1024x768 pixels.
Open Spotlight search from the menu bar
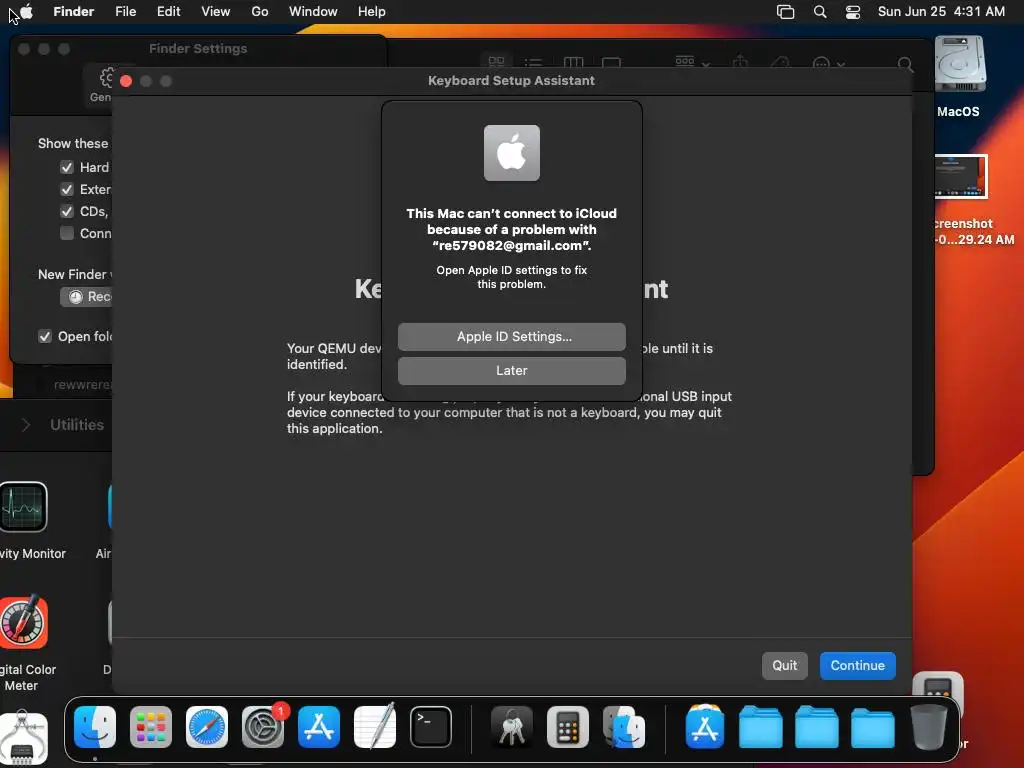[x=820, y=12]
